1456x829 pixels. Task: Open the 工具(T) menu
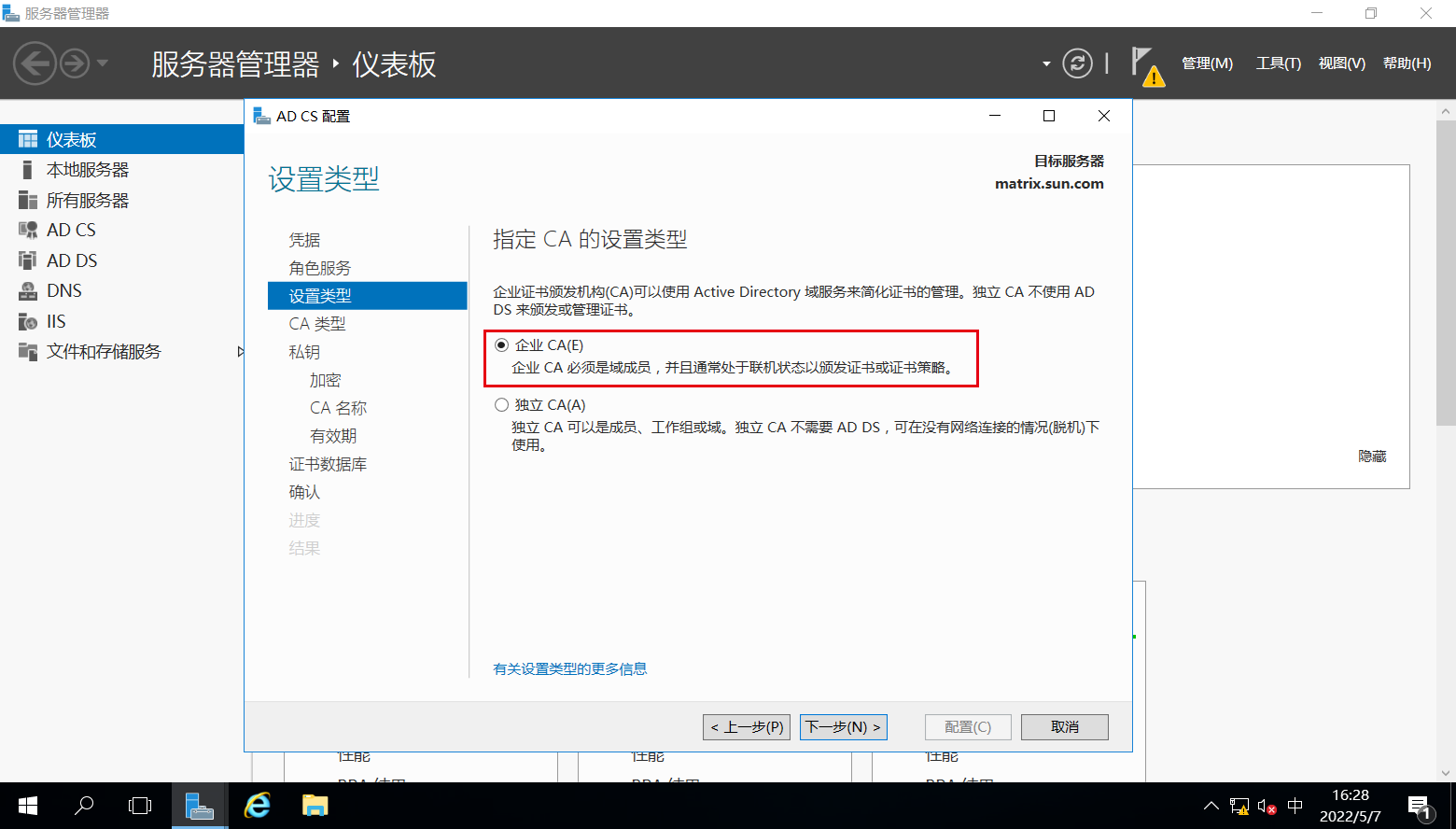pyautogui.click(x=1278, y=63)
